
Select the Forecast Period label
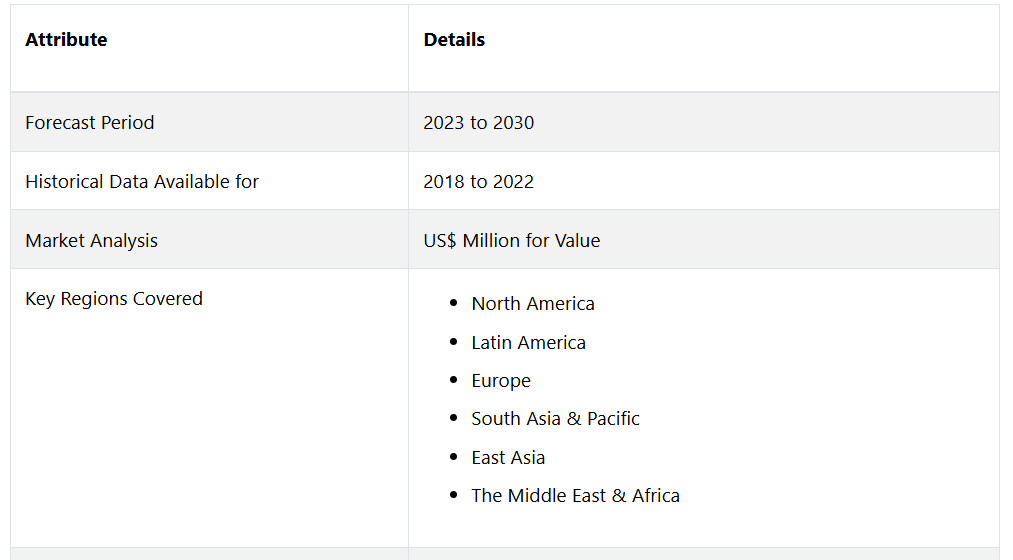tap(90, 122)
